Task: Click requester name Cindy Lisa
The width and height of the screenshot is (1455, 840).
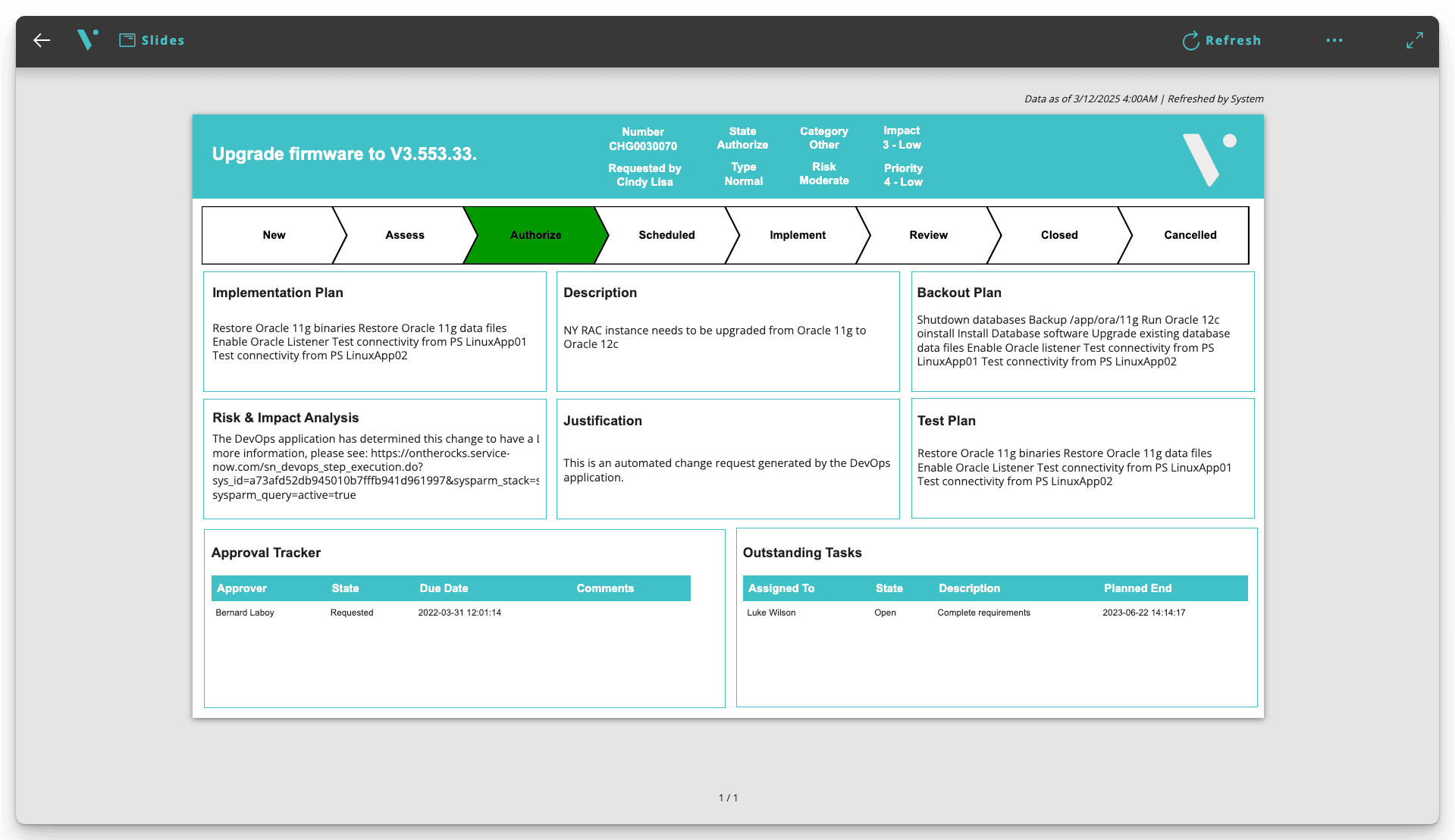Action: click(x=644, y=182)
